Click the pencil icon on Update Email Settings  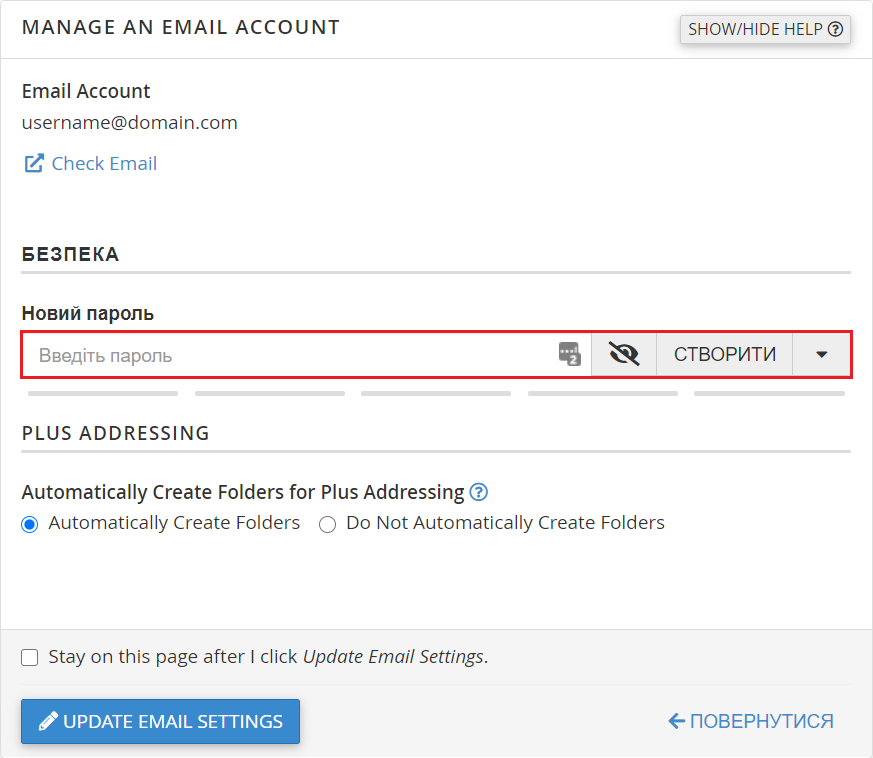47,721
